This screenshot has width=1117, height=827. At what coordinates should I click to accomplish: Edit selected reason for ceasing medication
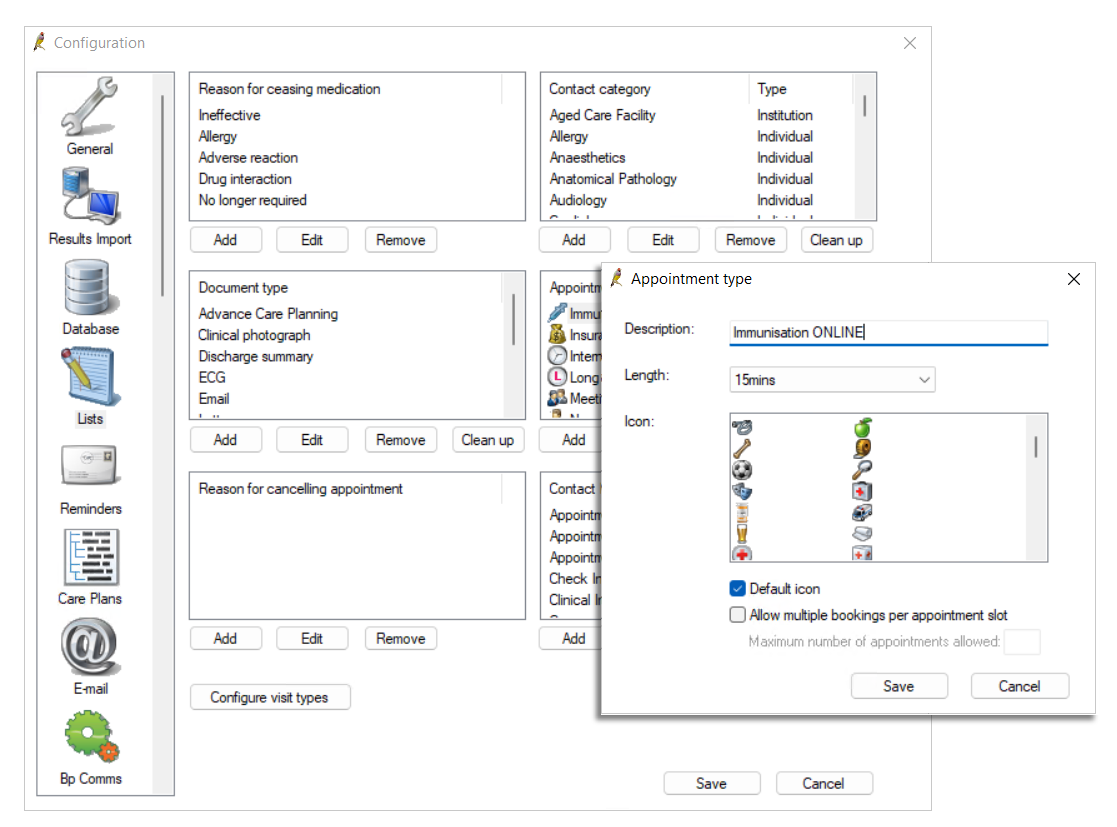tap(312, 240)
